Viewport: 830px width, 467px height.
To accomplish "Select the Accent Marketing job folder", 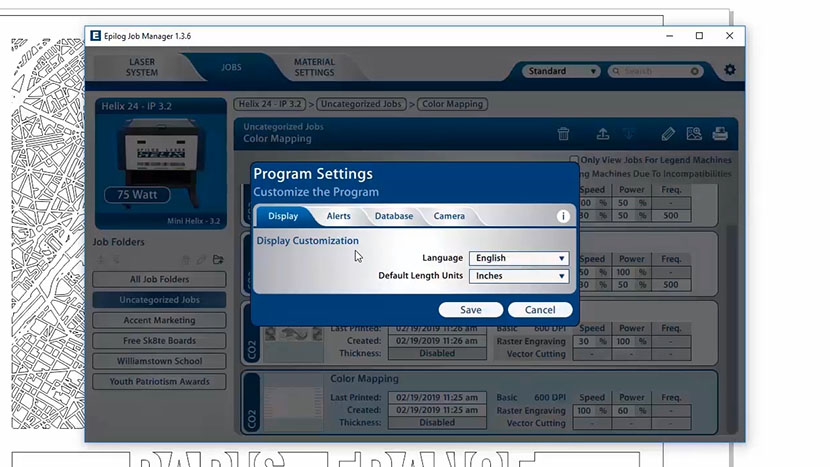I will point(159,320).
